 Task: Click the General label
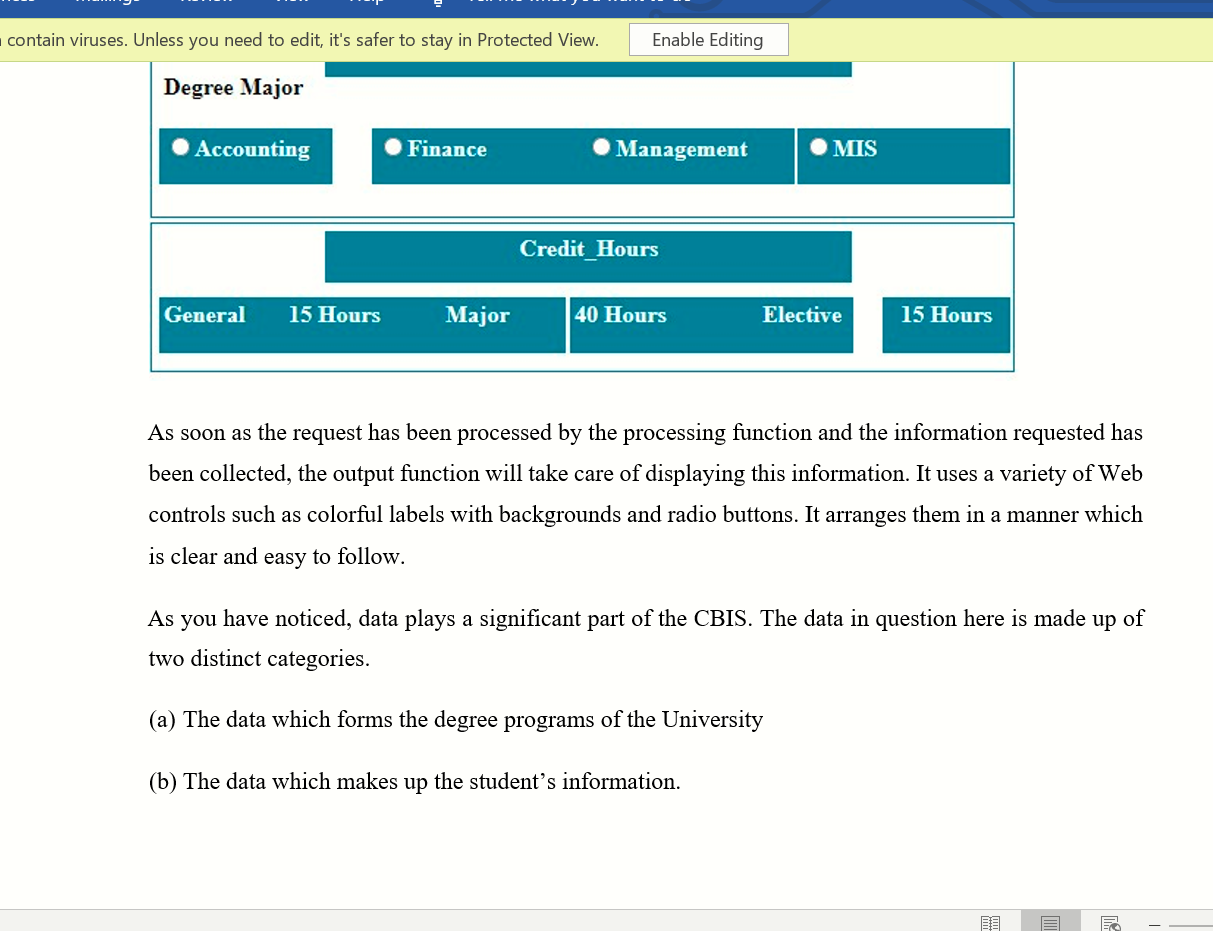pyautogui.click(x=204, y=315)
